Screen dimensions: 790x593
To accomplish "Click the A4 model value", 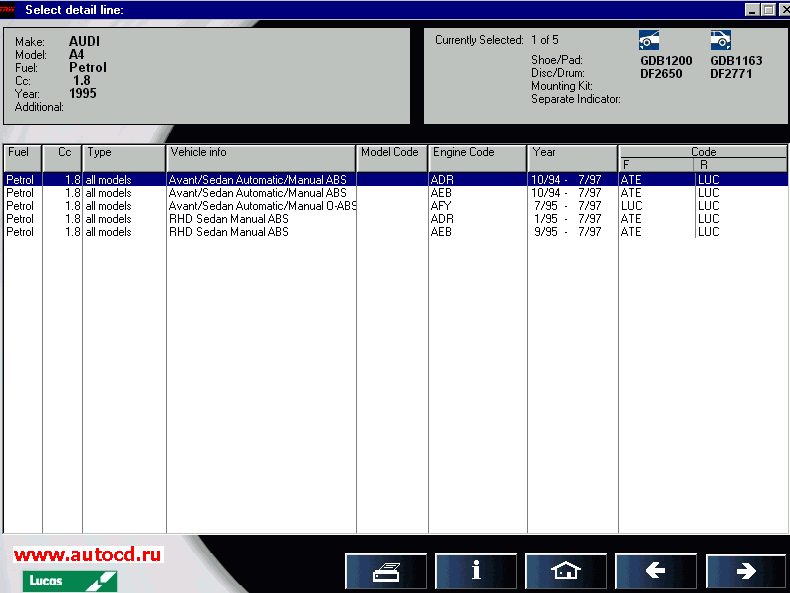I will [x=77, y=54].
